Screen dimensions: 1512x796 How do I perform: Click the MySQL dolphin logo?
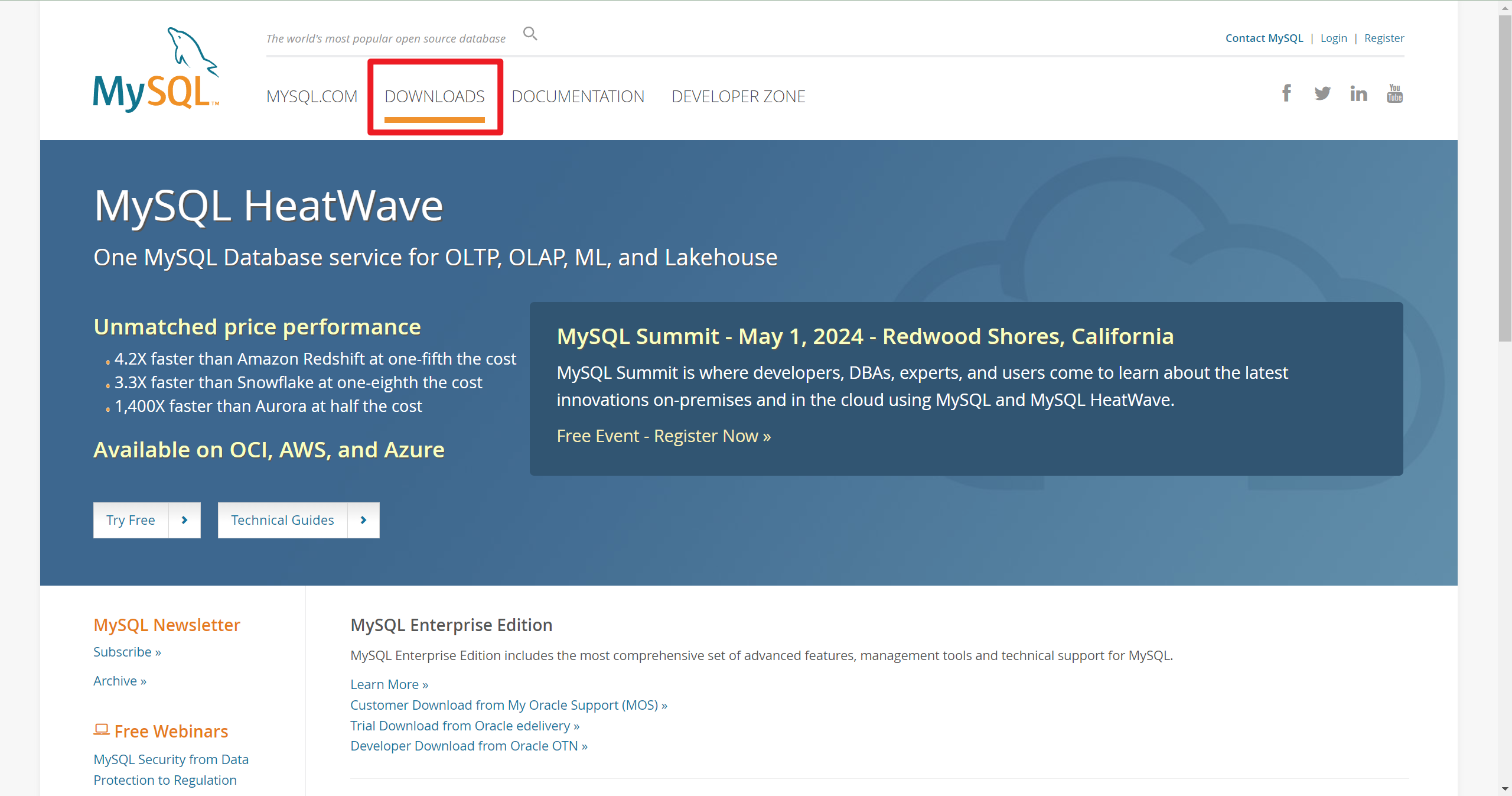156,70
